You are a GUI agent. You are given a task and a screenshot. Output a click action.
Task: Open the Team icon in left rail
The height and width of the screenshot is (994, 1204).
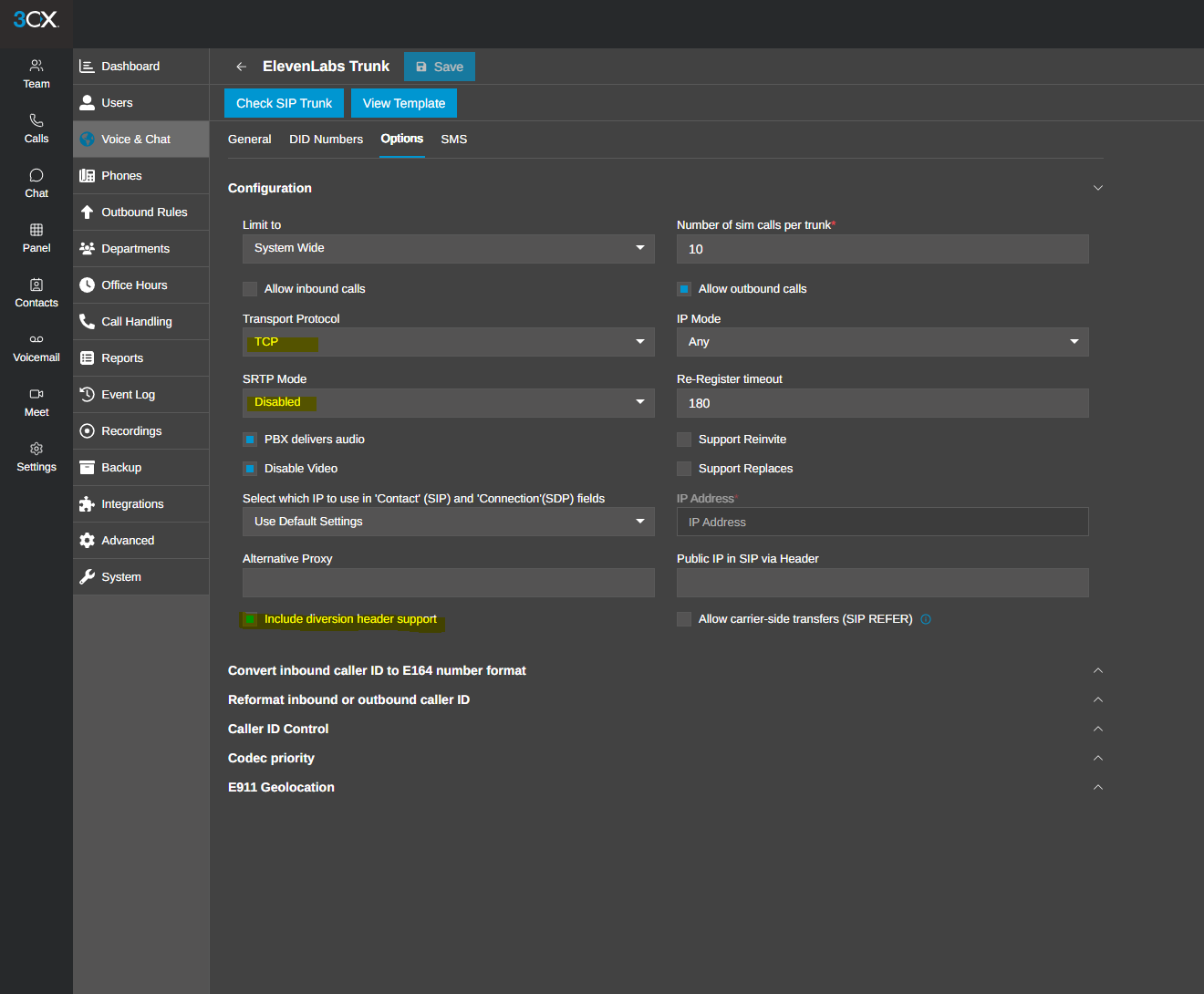(36, 66)
